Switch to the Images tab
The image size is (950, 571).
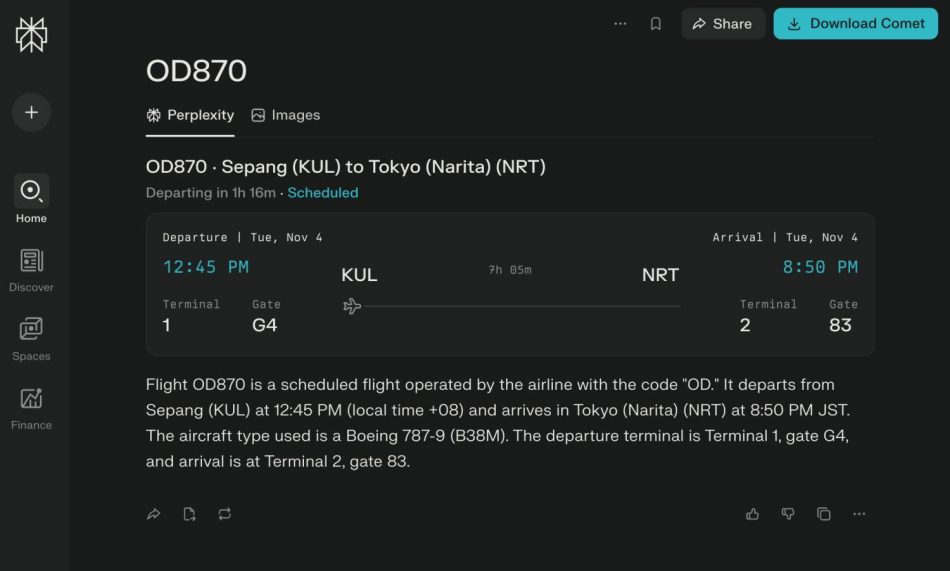point(286,115)
